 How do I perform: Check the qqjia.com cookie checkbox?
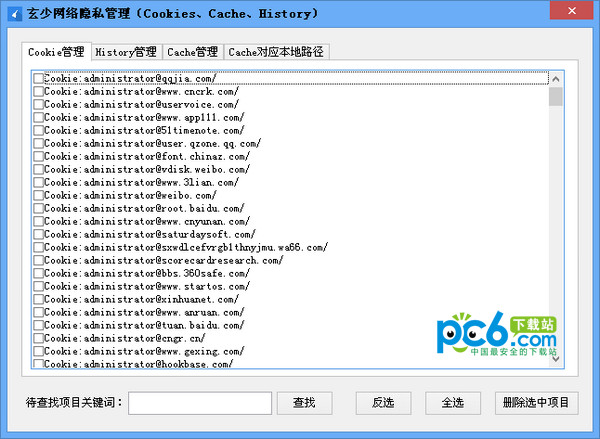click(38, 78)
